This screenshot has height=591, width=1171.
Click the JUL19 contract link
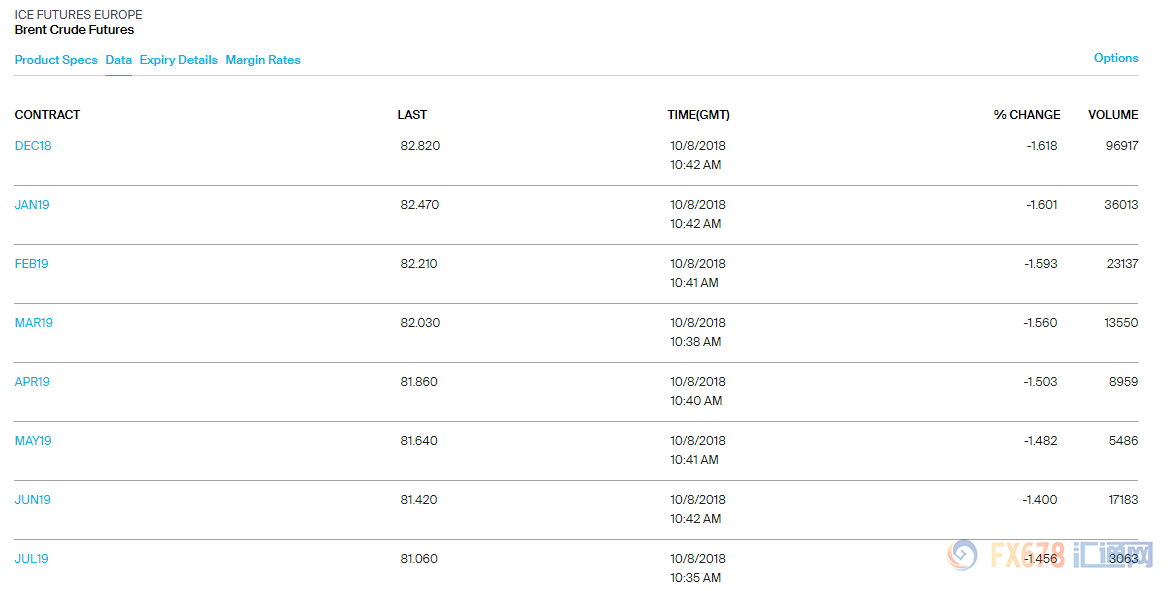pos(31,559)
